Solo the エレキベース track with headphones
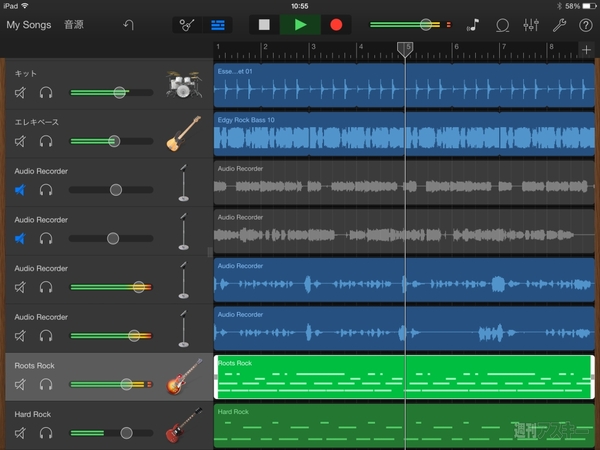 pos(46,141)
